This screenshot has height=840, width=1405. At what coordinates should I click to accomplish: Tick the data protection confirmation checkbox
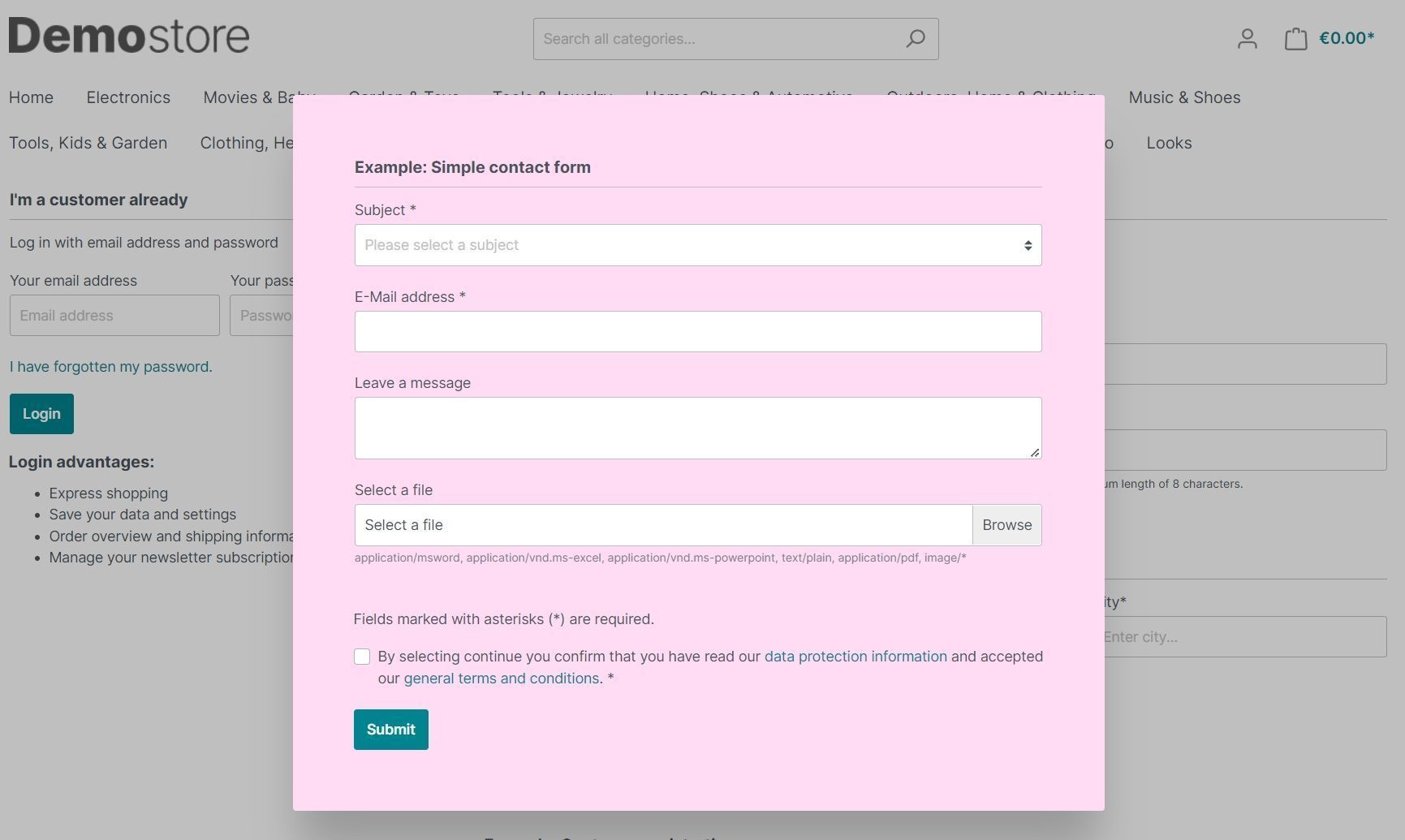[x=362, y=657]
